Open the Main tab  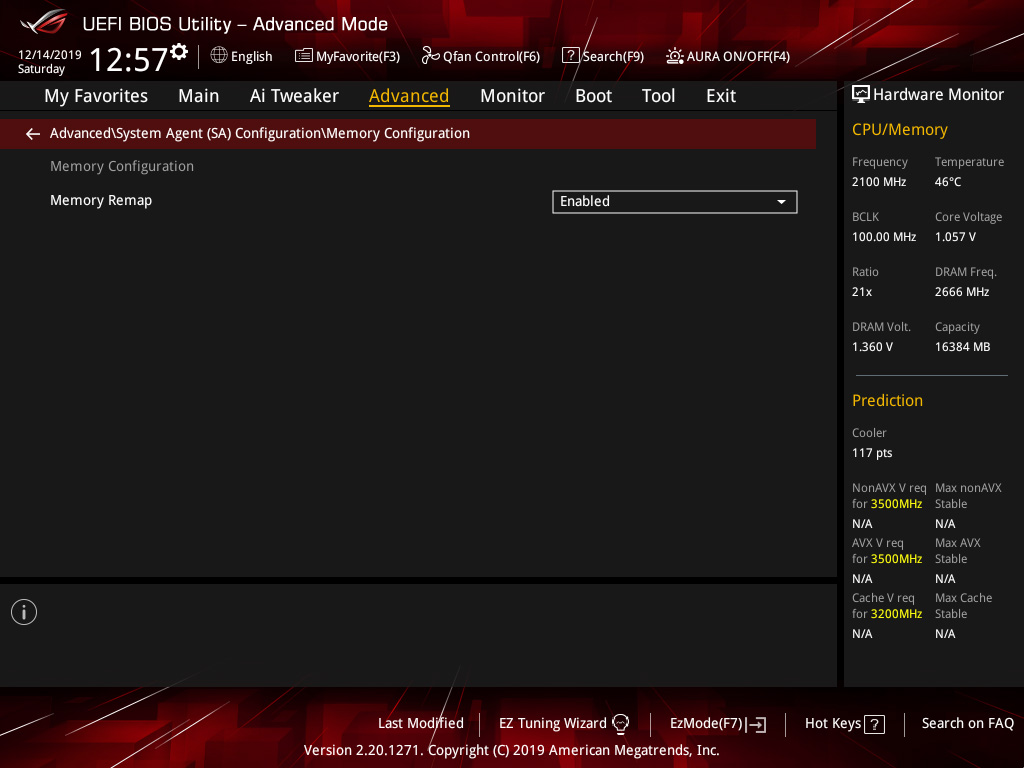coord(199,96)
